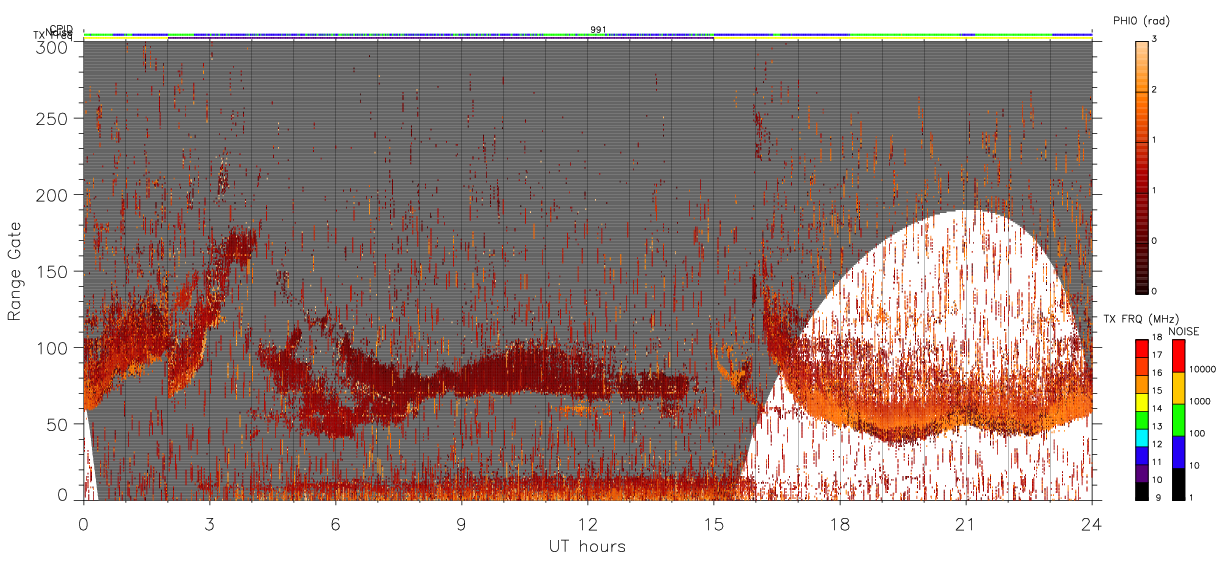This screenshot has height=567, width=1228.
Task: Click the 'Range Gate' y-axis title
Action: 15,271
